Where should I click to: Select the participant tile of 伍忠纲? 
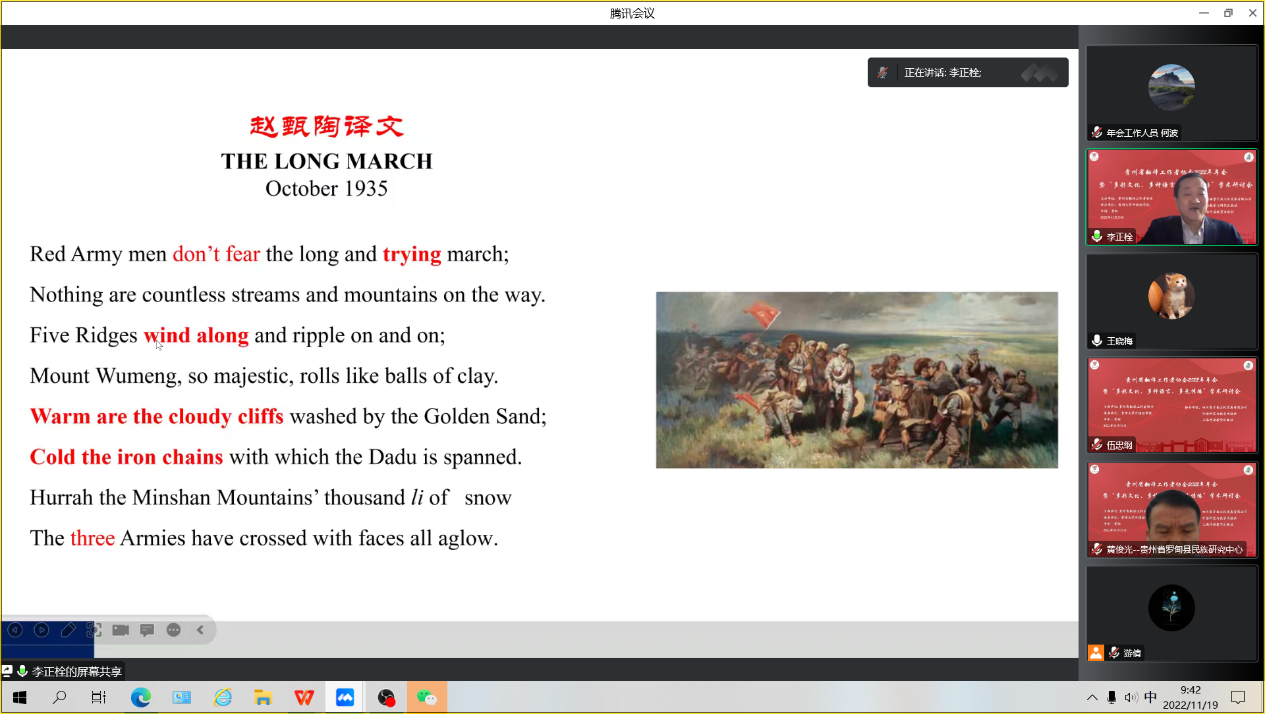click(x=1171, y=405)
